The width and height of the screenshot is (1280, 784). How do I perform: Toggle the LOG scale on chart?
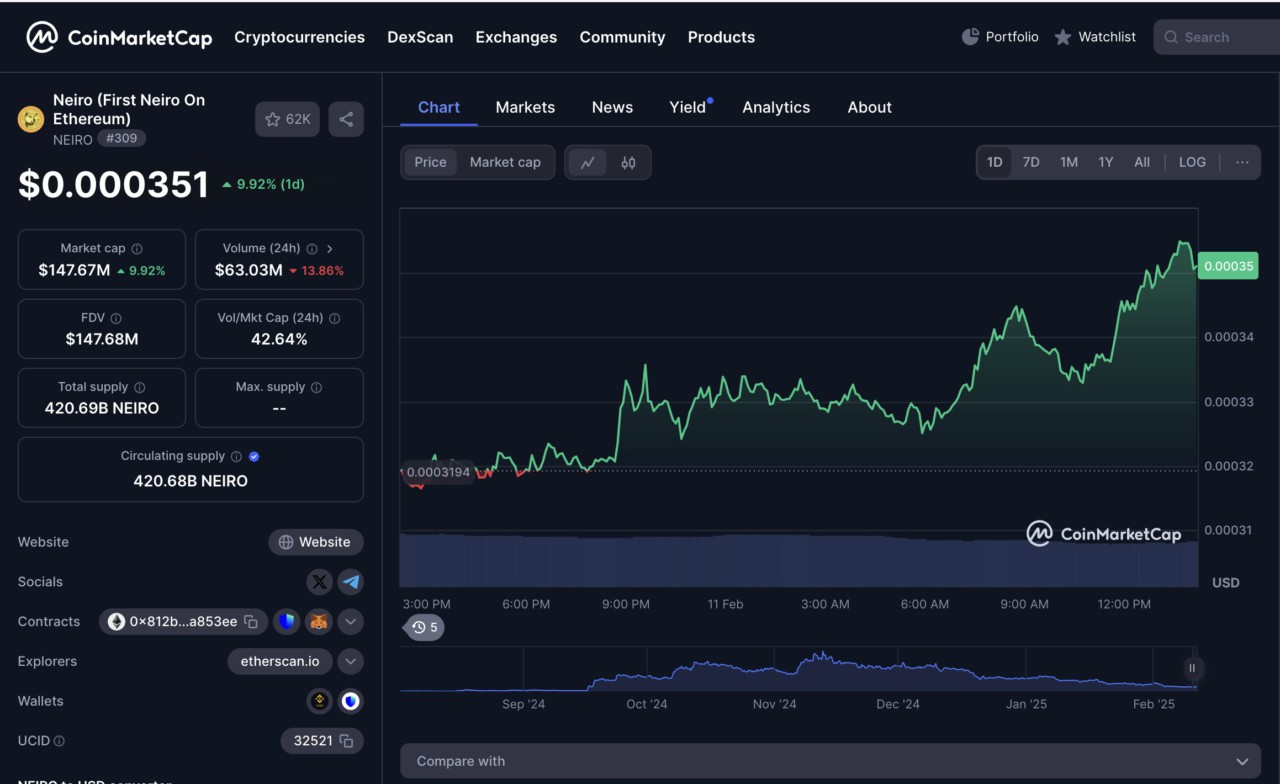tap(1192, 162)
